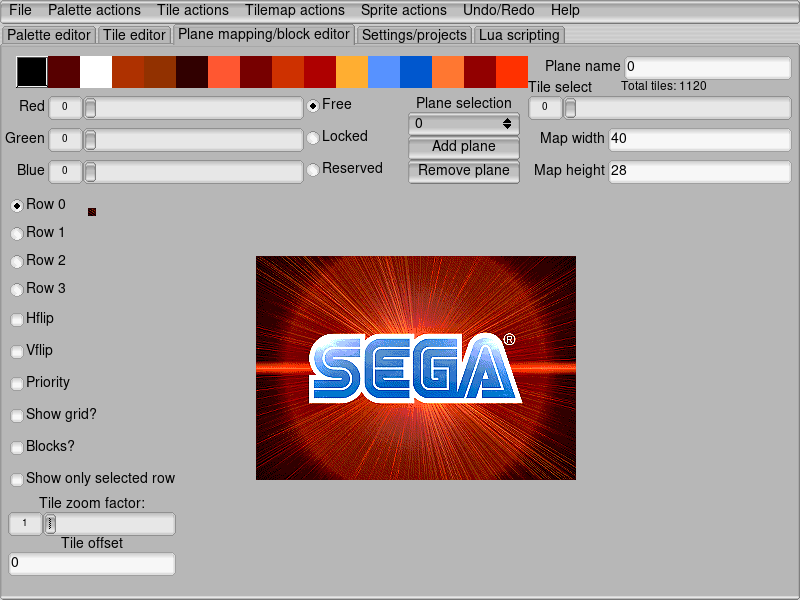Click the Blue value box
Viewport: 800px width, 600px height.
point(65,171)
